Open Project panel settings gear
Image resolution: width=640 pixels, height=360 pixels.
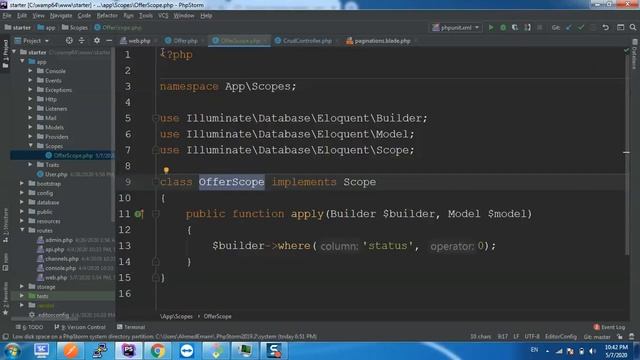click(x=97, y=40)
